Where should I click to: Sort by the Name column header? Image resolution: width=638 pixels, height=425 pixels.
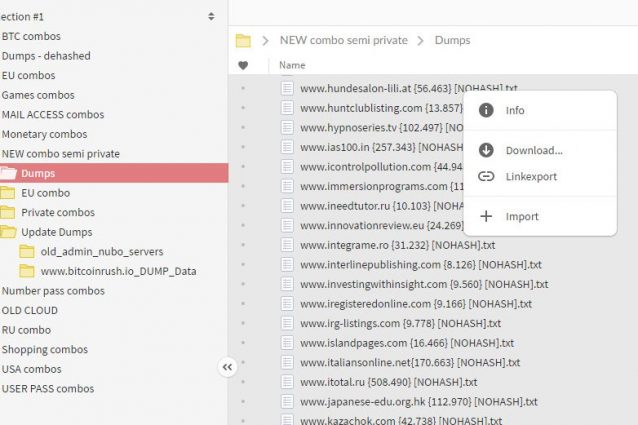(x=292, y=65)
